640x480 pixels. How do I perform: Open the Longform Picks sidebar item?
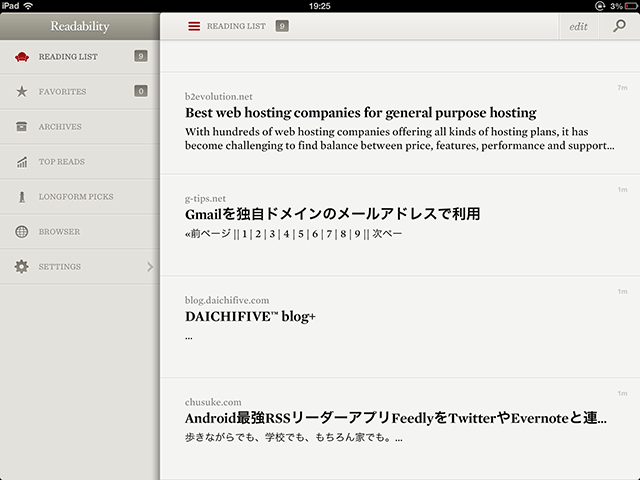tap(80, 197)
